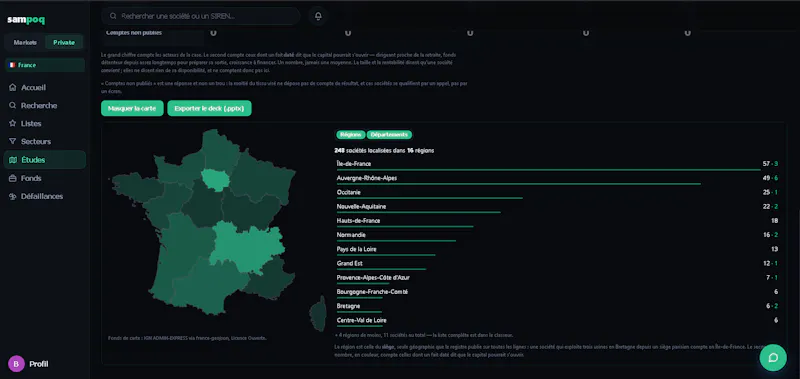Open Secteurs in sidebar
The height and width of the screenshot is (379, 800).
(x=45, y=141)
